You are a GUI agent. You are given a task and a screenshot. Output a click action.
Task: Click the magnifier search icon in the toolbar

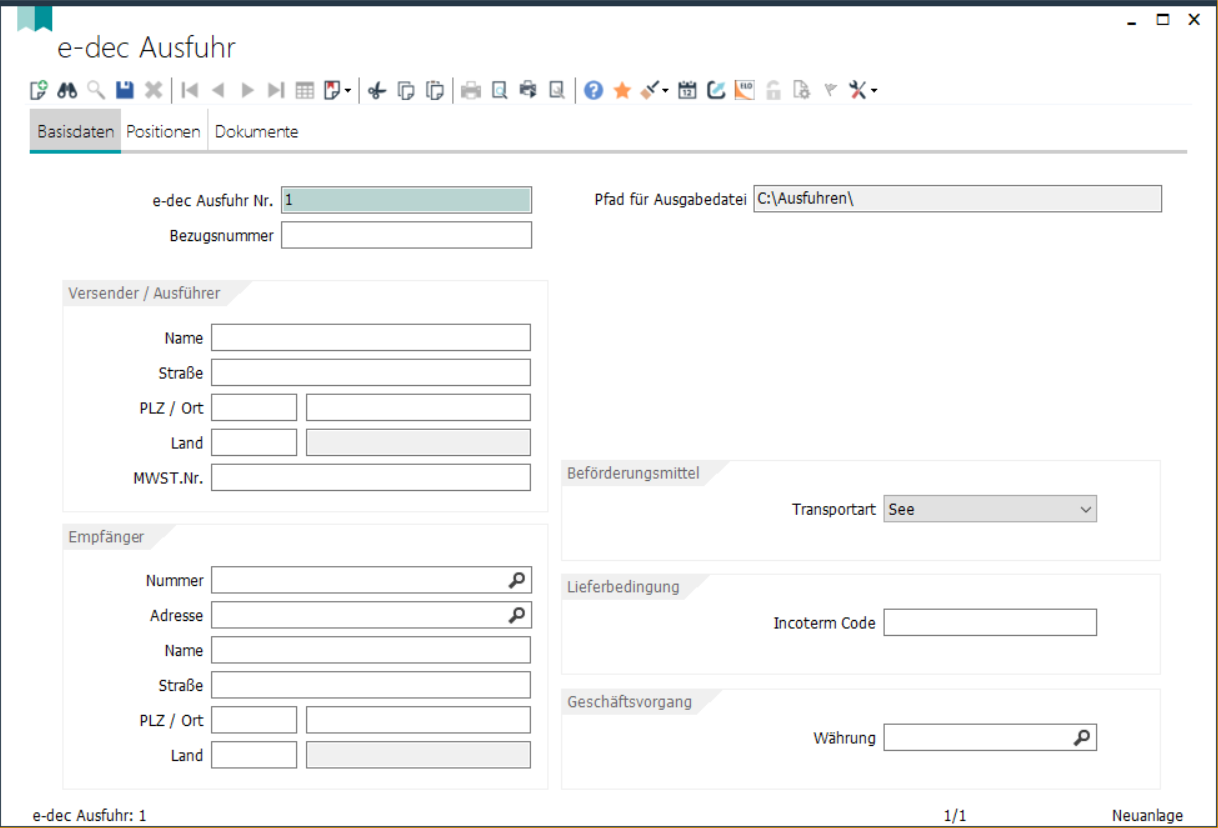coord(96,91)
